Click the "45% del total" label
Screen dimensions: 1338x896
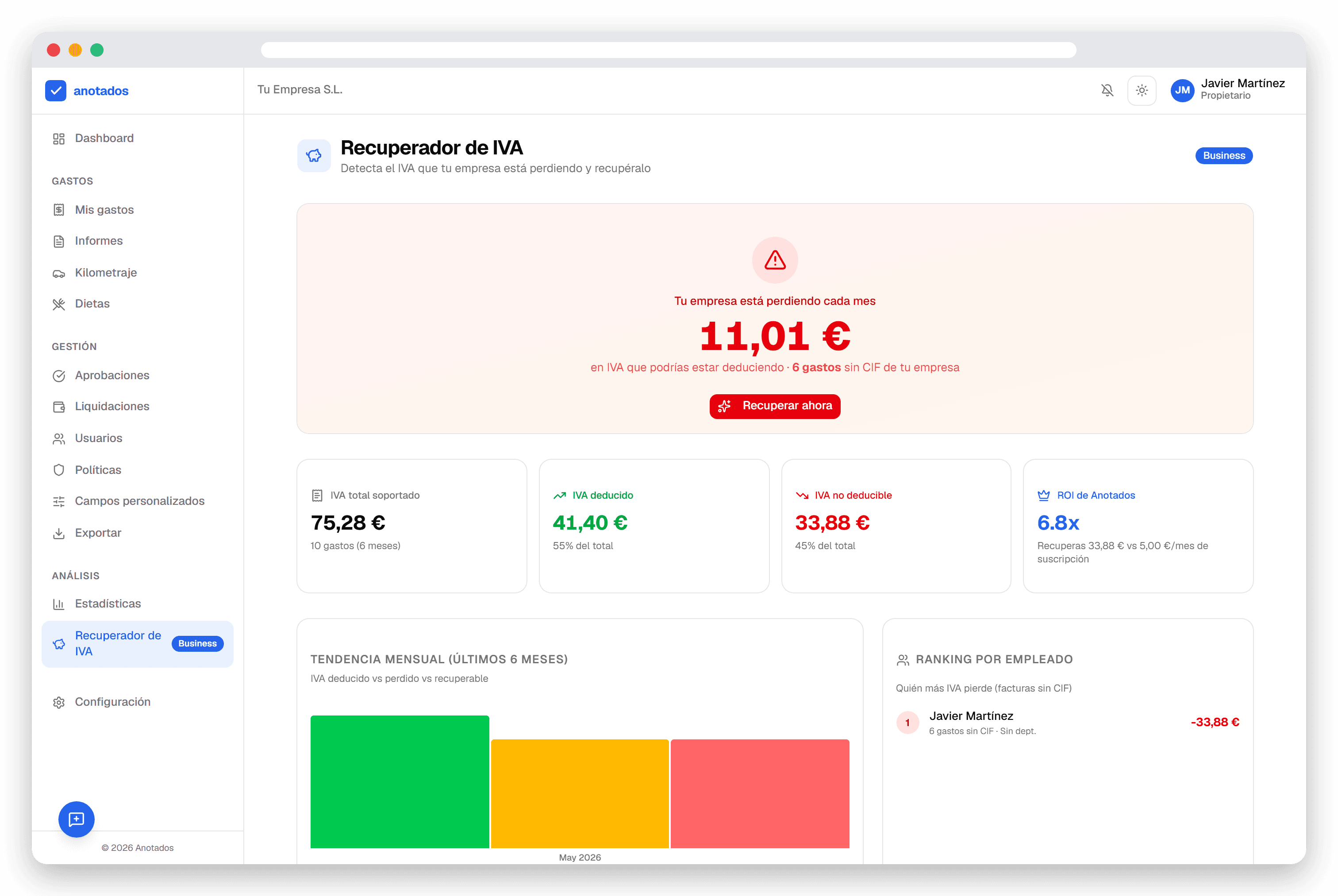pos(825,546)
